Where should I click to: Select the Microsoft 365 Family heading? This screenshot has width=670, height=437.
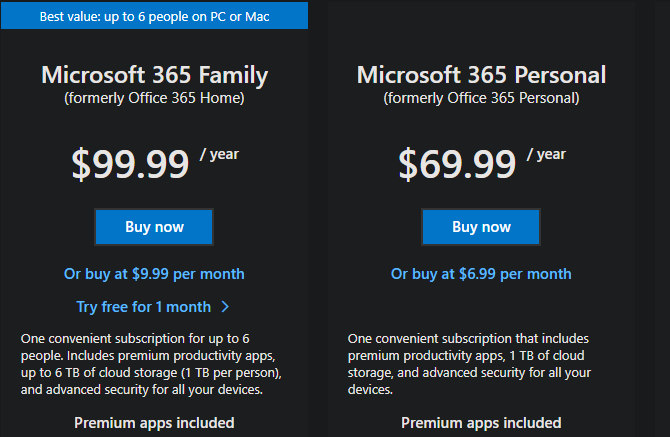(x=154, y=75)
